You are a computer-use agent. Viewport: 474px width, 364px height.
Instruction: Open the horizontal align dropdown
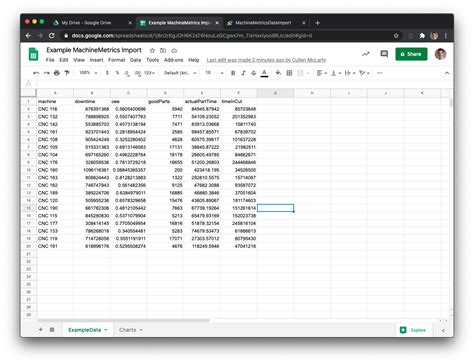click(321, 73)
